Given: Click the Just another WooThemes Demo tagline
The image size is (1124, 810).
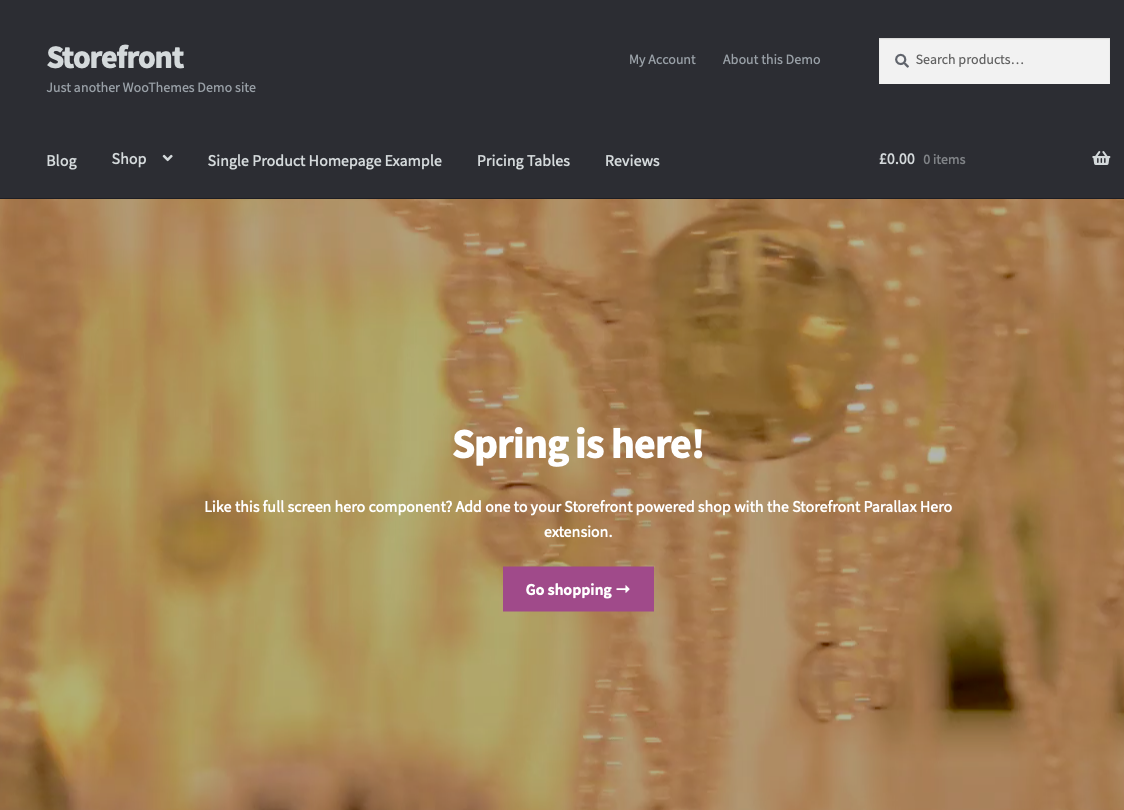Looking at the screenshot, I should tap(151, 87).
